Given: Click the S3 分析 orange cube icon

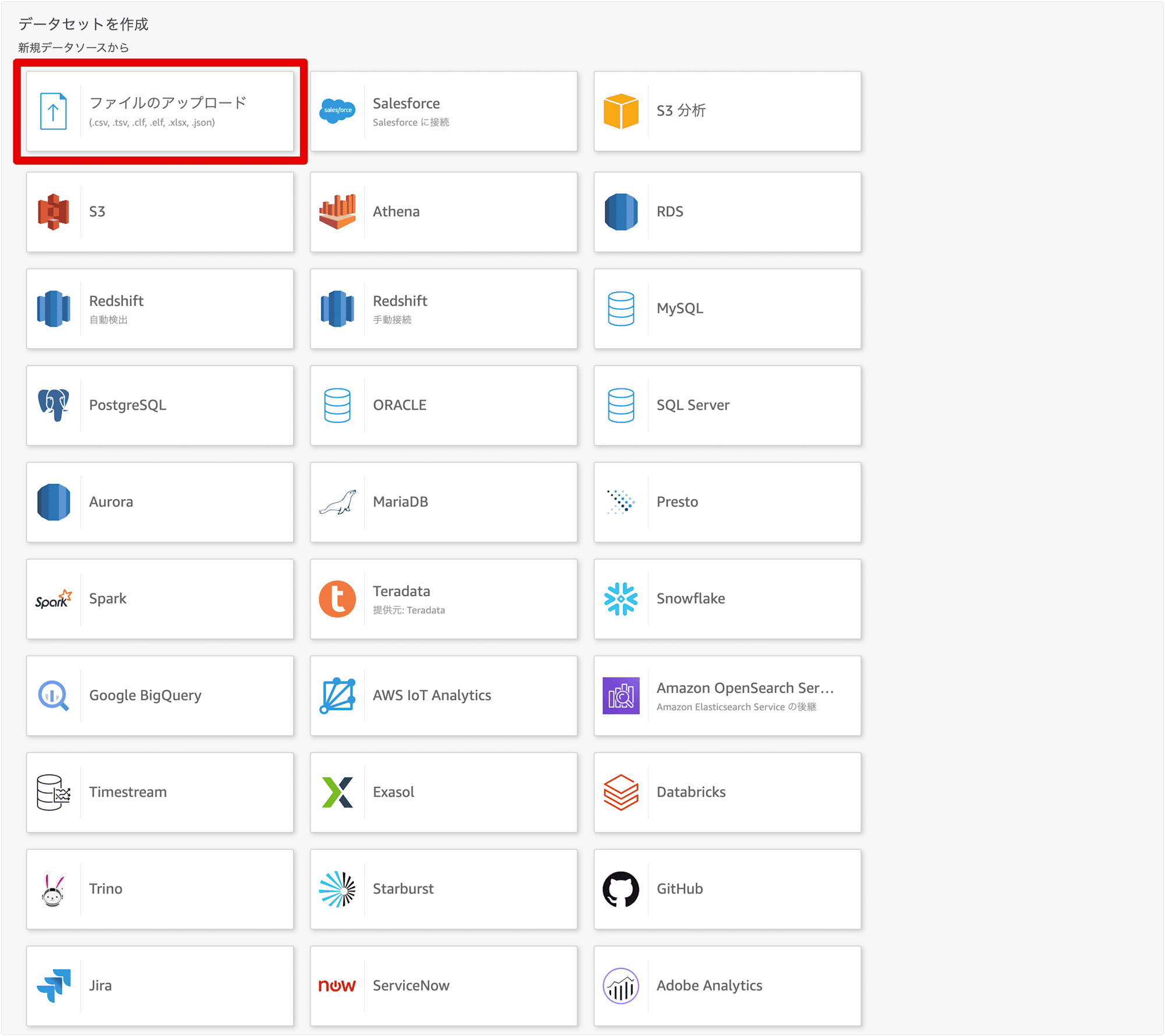Looking at the screenshot, I should click(621, 111).
